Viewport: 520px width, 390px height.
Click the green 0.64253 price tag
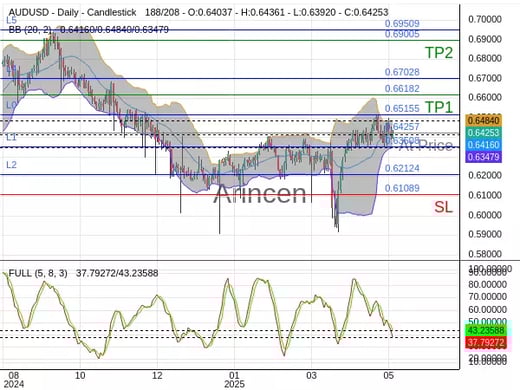coord(483,132)
